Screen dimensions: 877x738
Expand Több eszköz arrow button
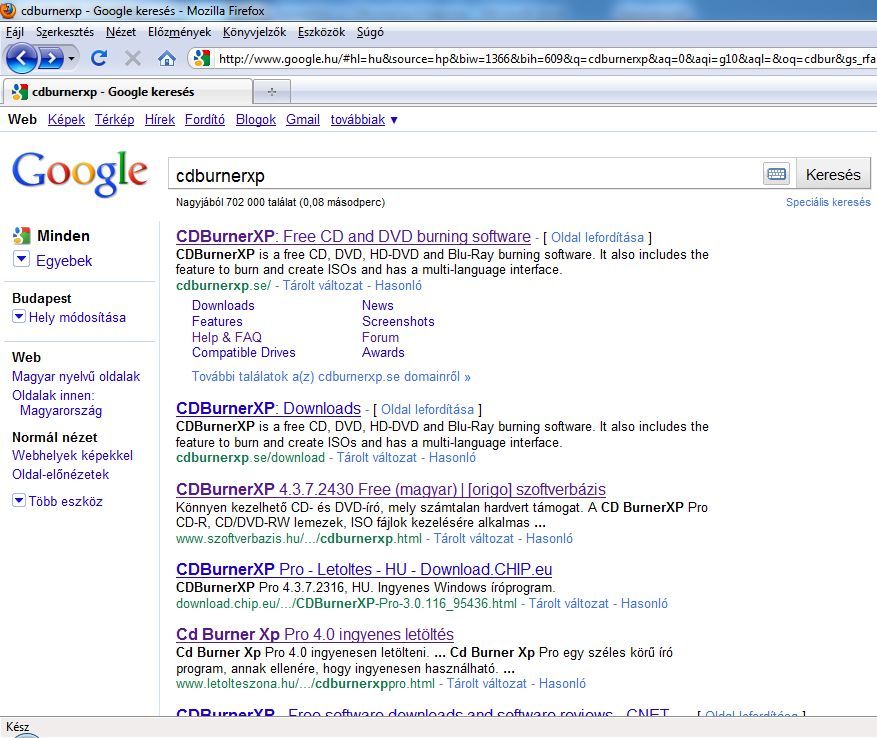click(19, 500)
